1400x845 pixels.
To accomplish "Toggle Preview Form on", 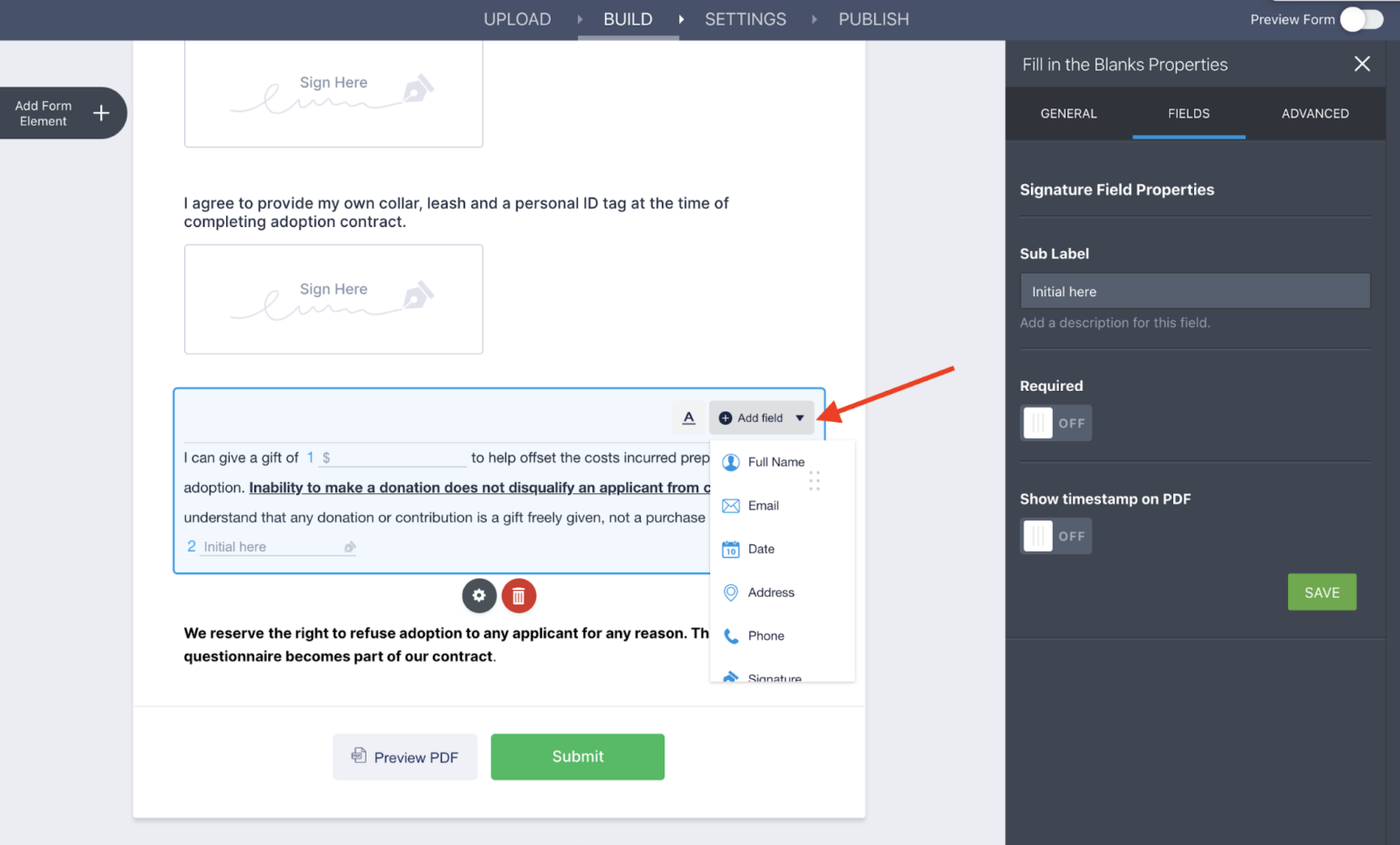I will point(1361,18).
